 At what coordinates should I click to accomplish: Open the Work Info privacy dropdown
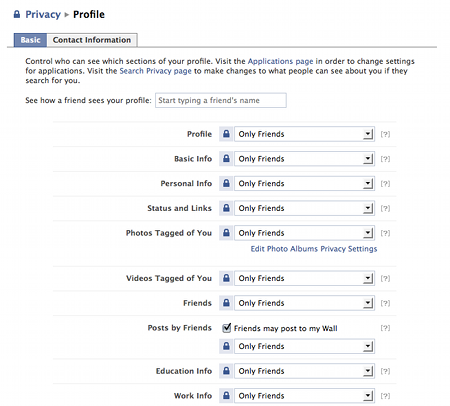tap(304, 396)
